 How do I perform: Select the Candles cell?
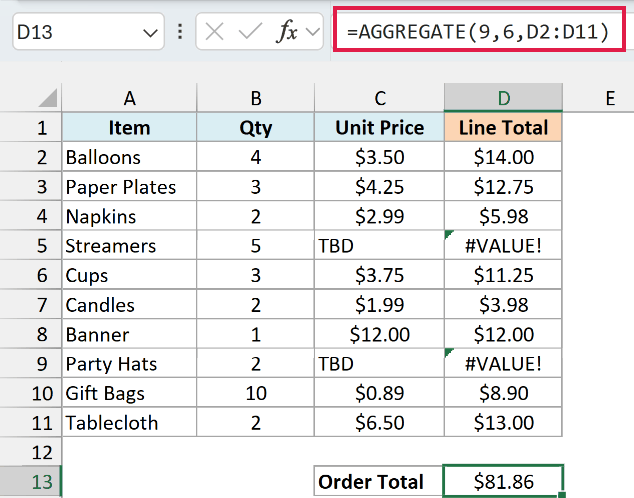tap(129, 304)
